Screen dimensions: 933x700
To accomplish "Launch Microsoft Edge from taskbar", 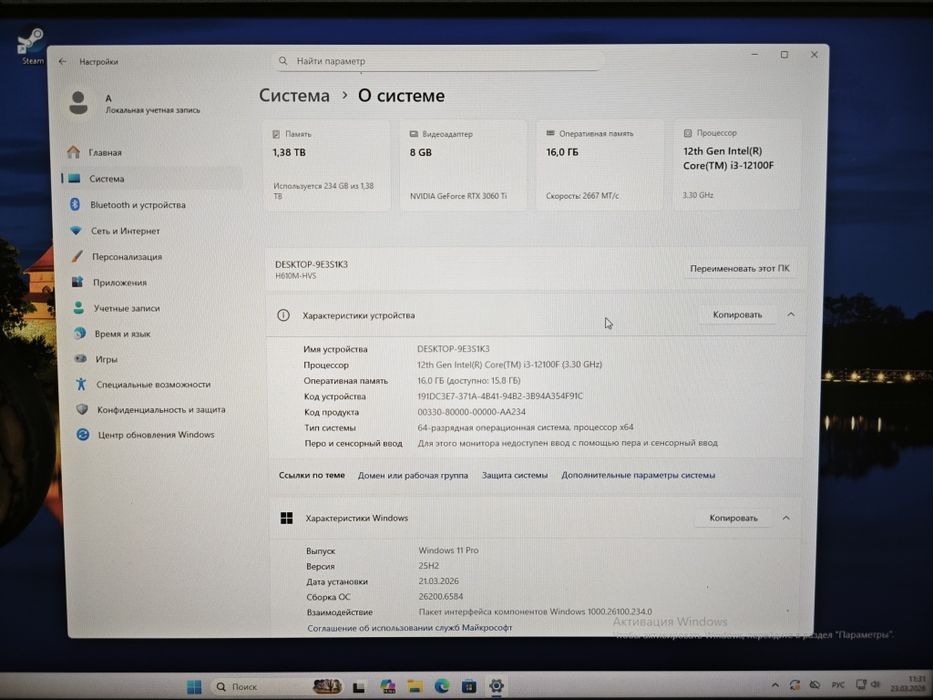I will tap(442, 686).
